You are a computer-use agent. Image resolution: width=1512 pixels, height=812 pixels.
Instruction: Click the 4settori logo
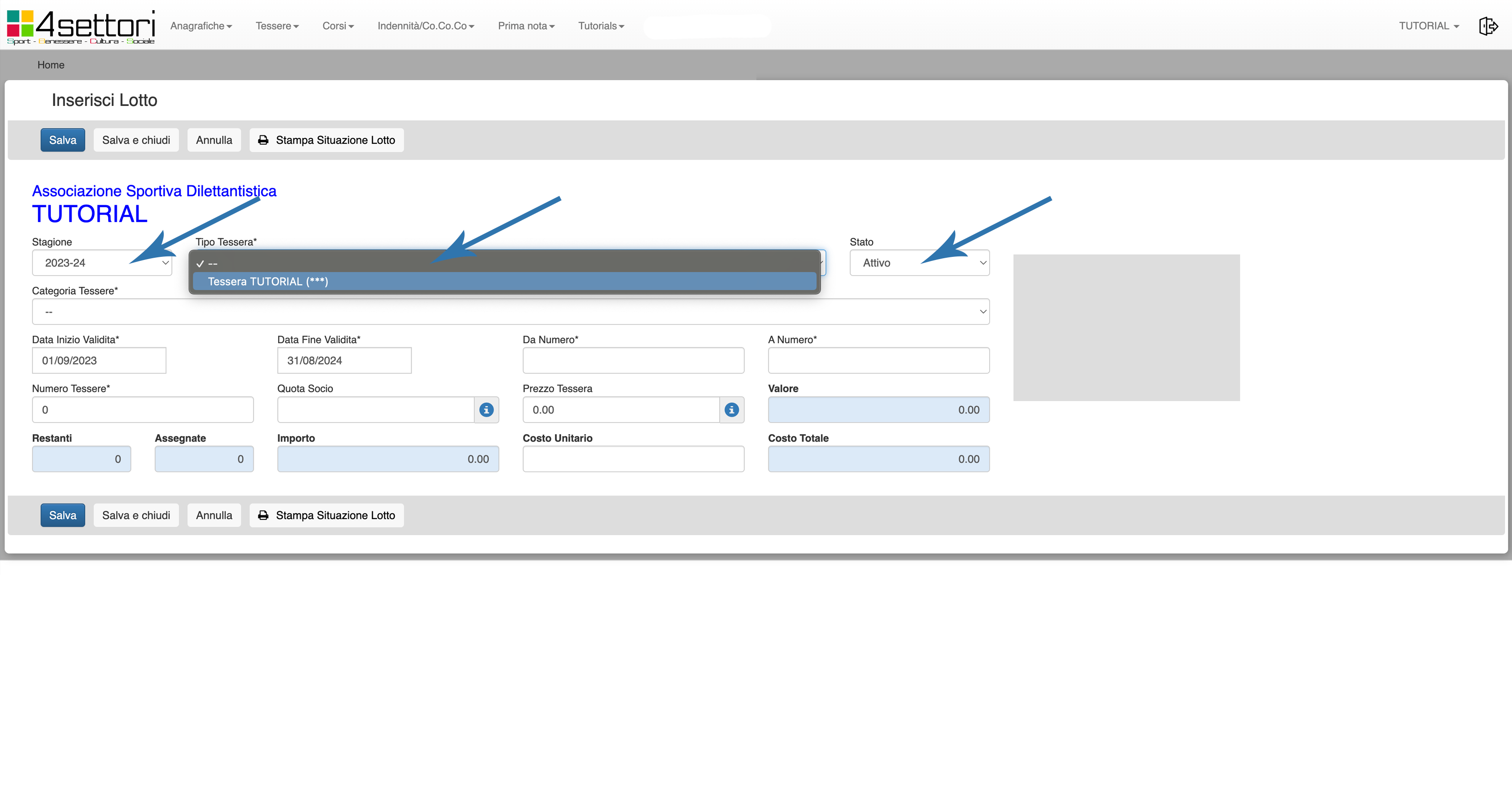pos(81,26)
